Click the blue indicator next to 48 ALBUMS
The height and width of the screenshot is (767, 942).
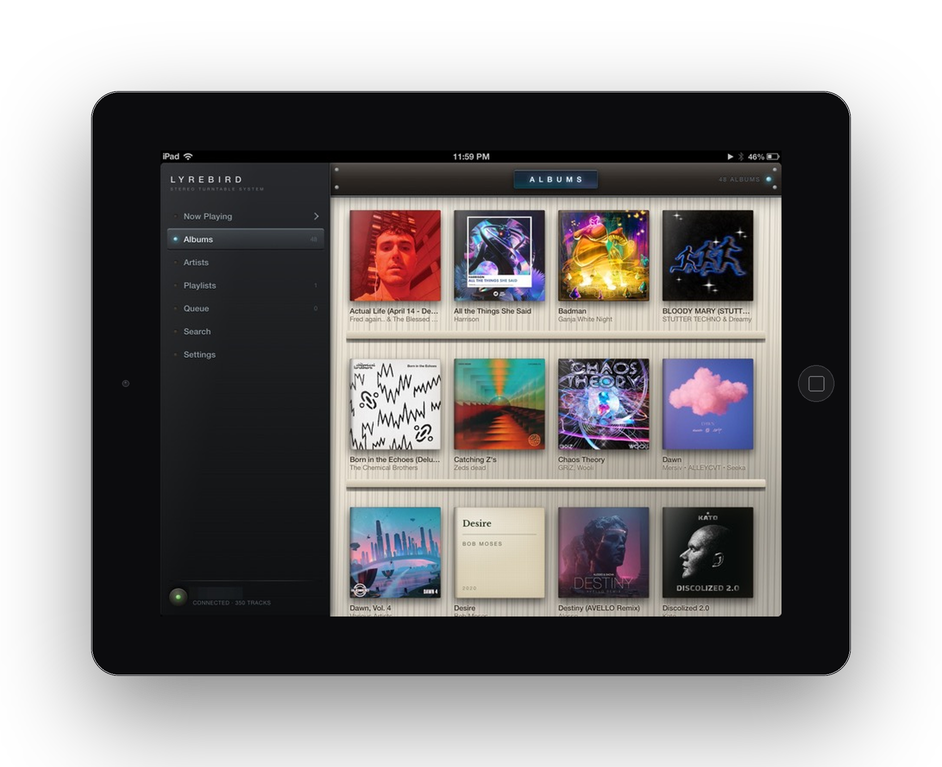coord(768,179)
